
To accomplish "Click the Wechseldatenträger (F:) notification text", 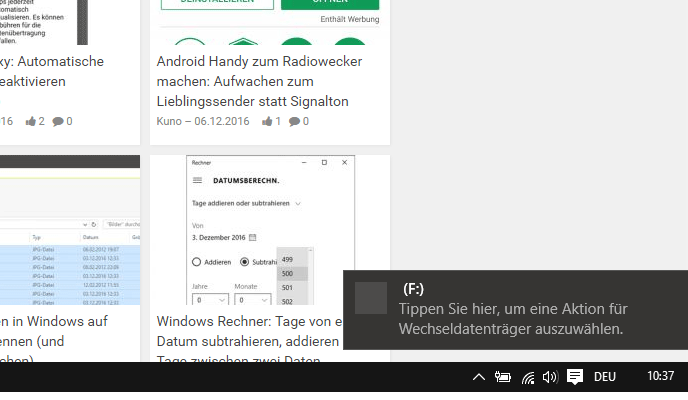I will click(x=510, y=319).
